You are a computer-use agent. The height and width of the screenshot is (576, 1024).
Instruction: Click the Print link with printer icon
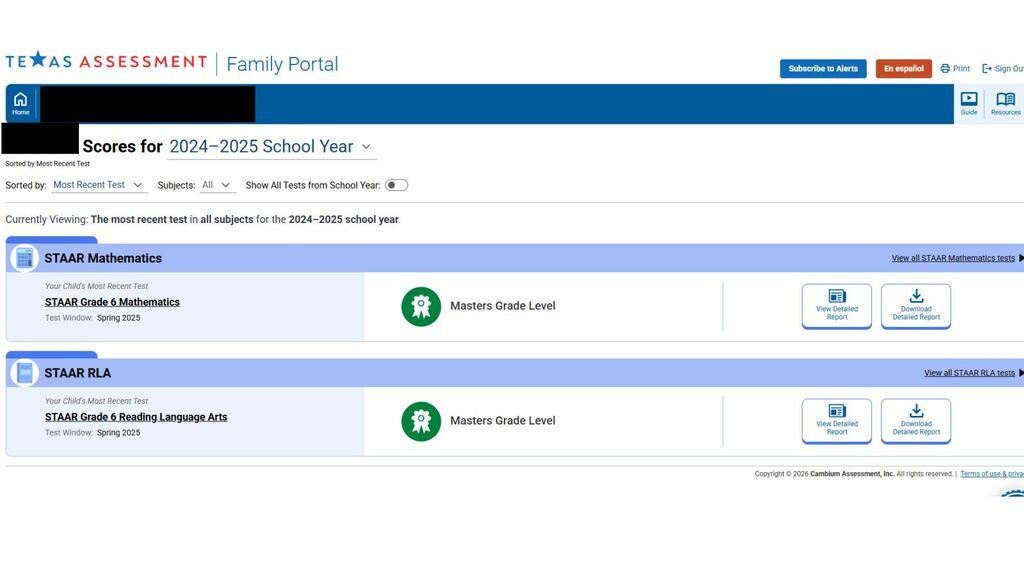(955, 69)
